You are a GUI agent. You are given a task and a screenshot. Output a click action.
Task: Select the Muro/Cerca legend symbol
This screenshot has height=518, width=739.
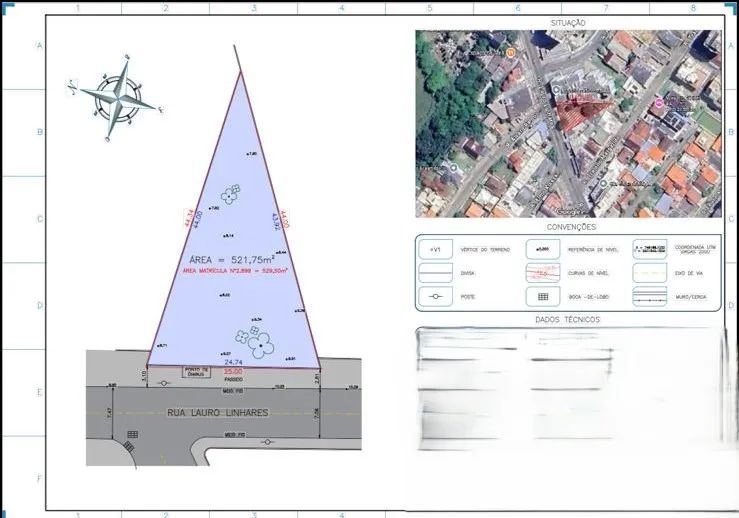[x=649, y=297]
